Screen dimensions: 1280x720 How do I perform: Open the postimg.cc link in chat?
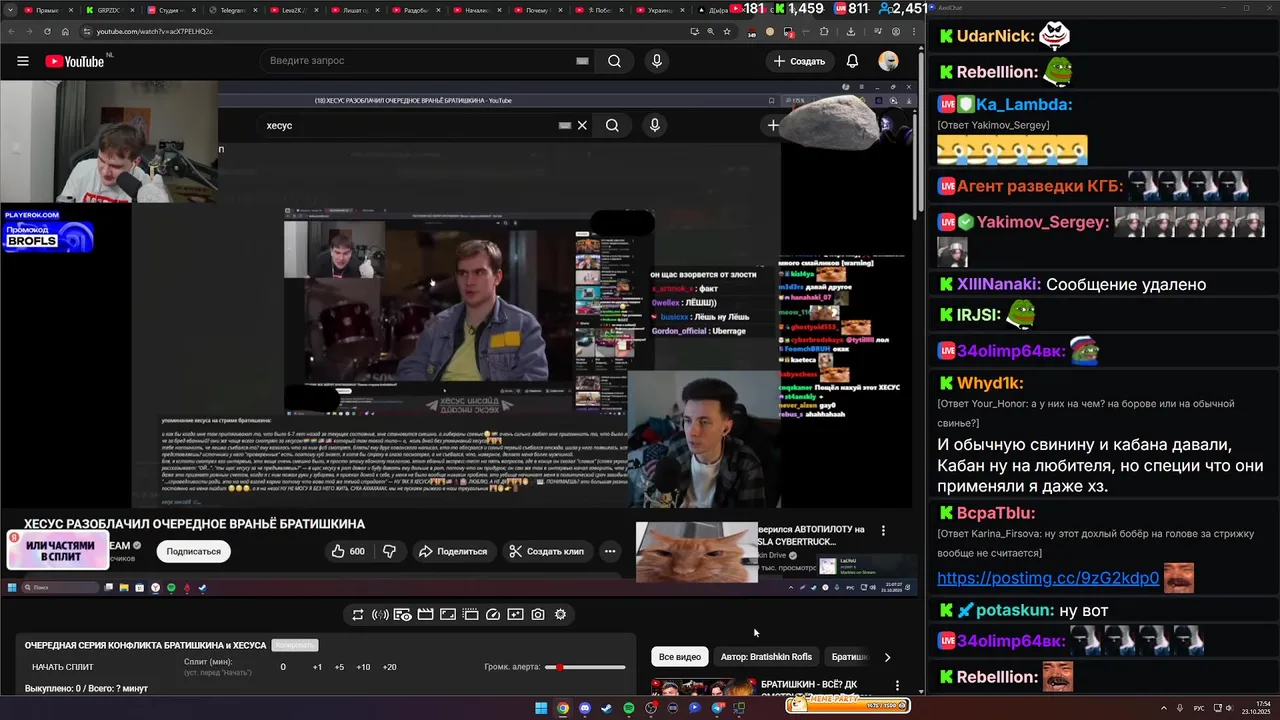1048,578
